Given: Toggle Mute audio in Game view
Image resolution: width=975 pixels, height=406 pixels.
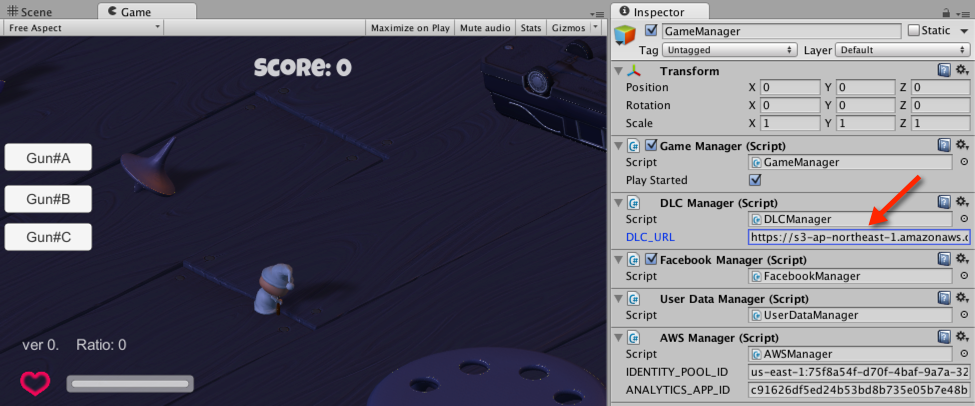Looking at the screenshot, I should tap(485, 27).
